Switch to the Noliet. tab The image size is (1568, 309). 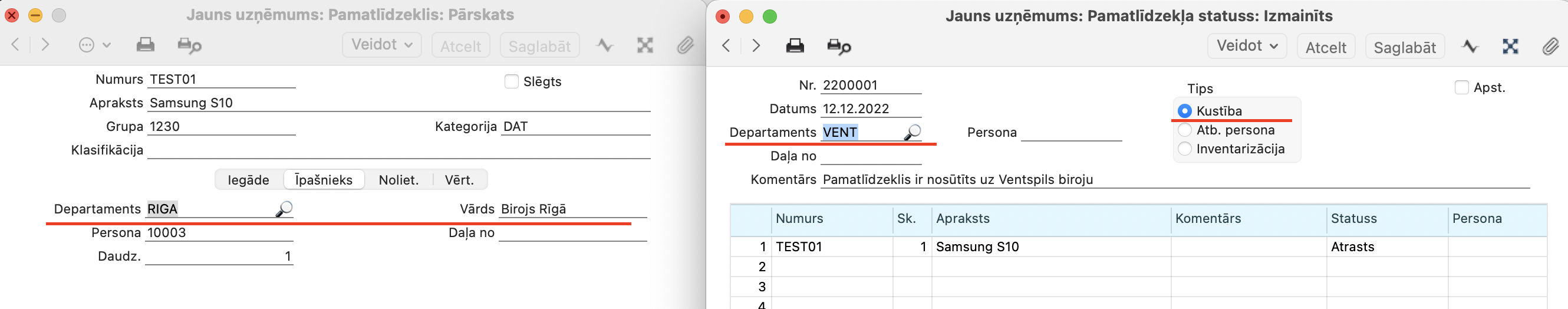398,180
